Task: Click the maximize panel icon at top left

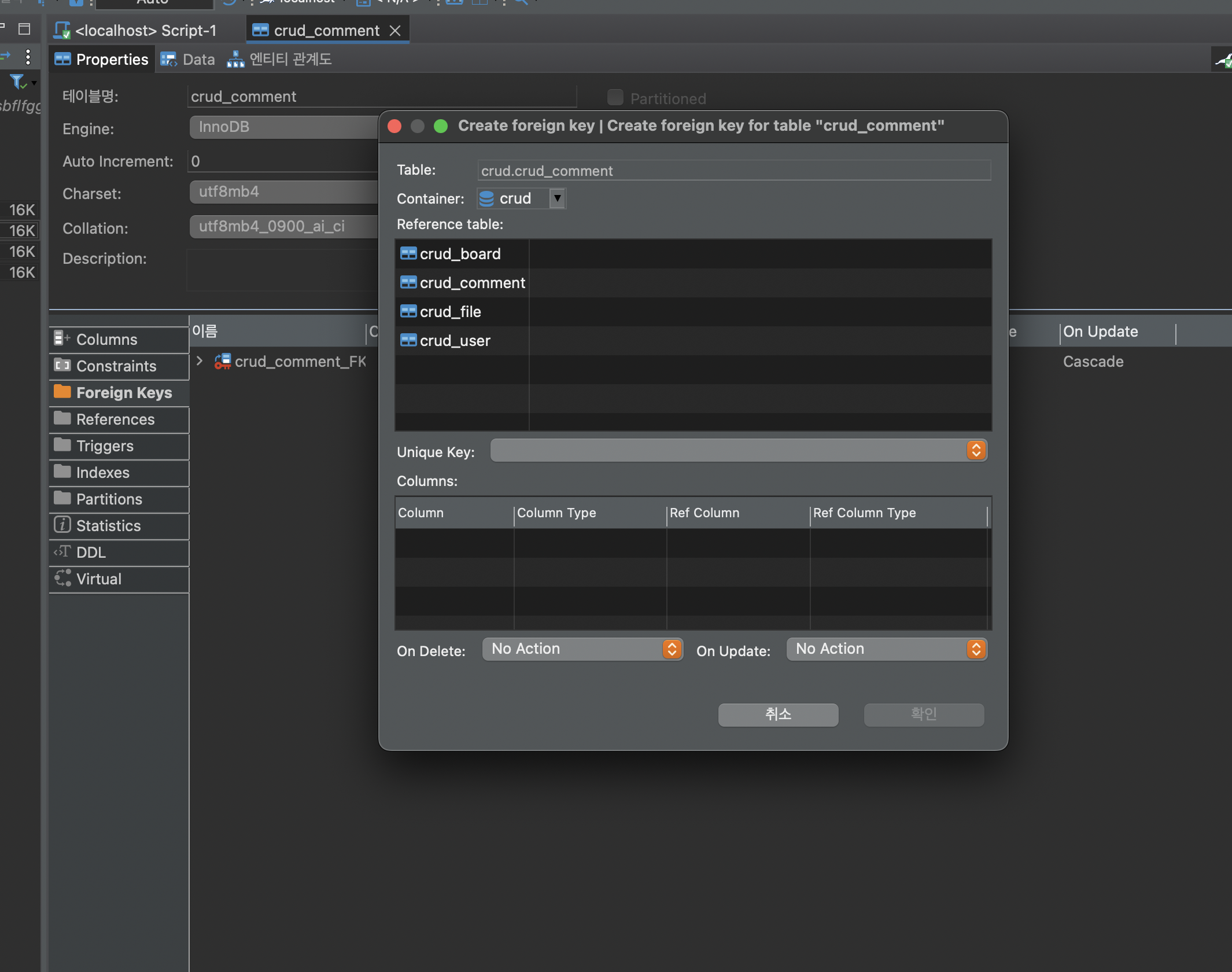Action: tap(24, 29)
